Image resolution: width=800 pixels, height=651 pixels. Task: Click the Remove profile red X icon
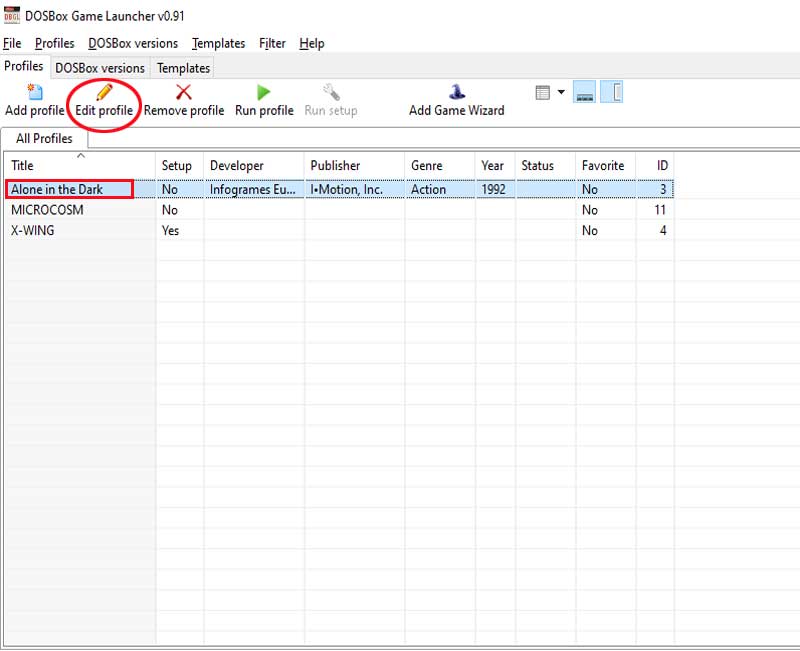click(x=184, y=92)
